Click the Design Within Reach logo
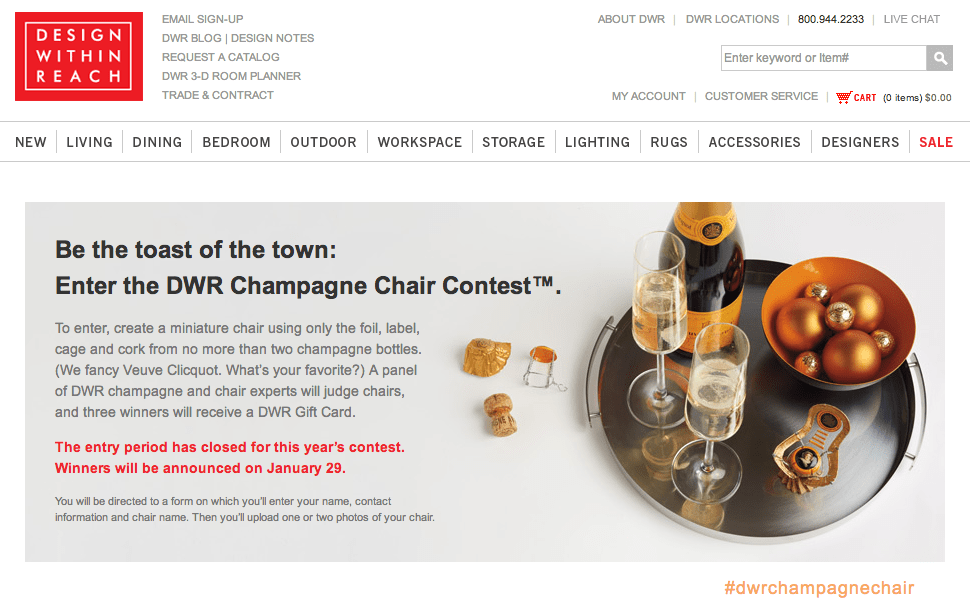Viewport: 970px width, 607px height. pos(79,56)
